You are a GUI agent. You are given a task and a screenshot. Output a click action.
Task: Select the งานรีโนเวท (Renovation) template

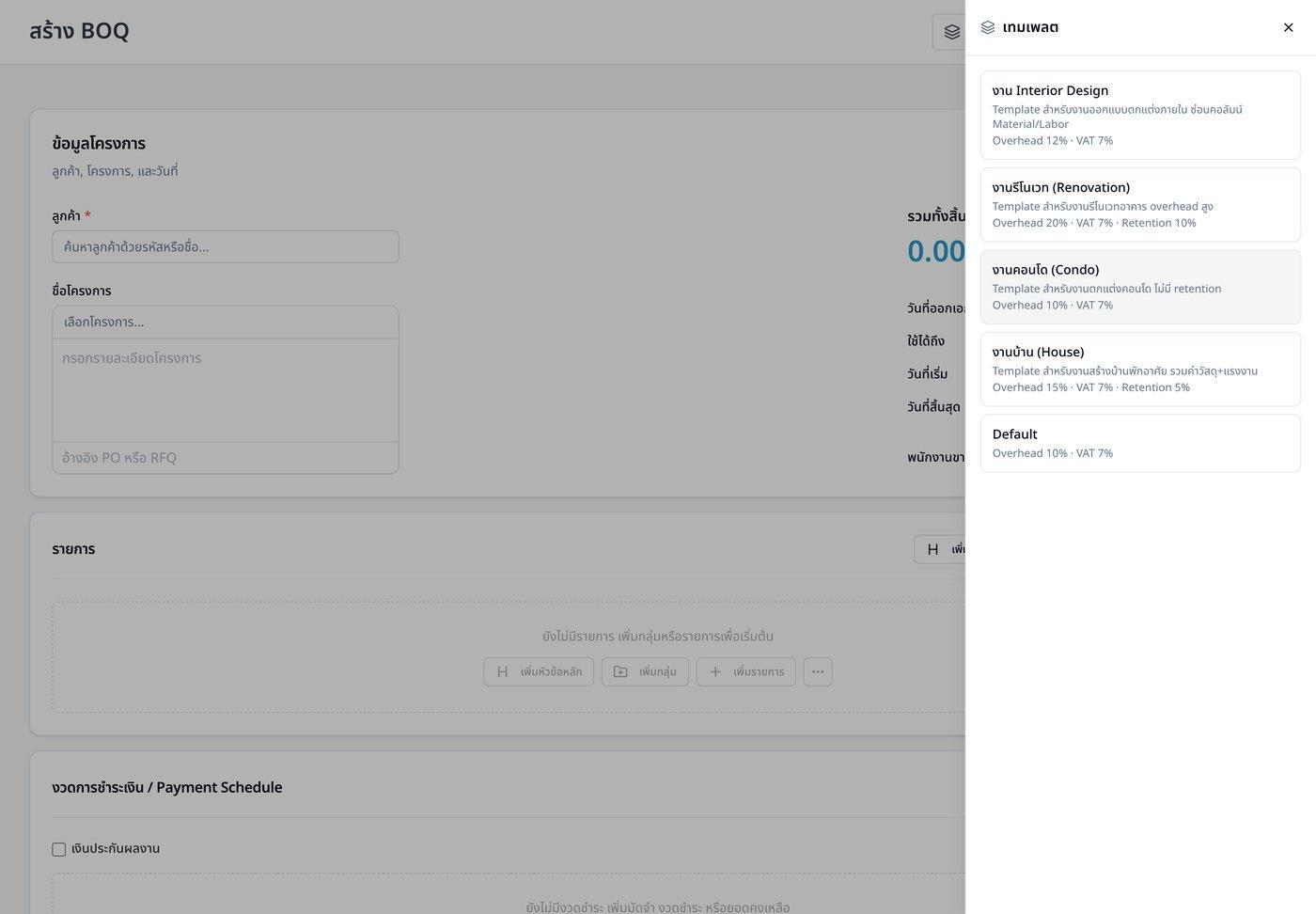pos(1140,205)
